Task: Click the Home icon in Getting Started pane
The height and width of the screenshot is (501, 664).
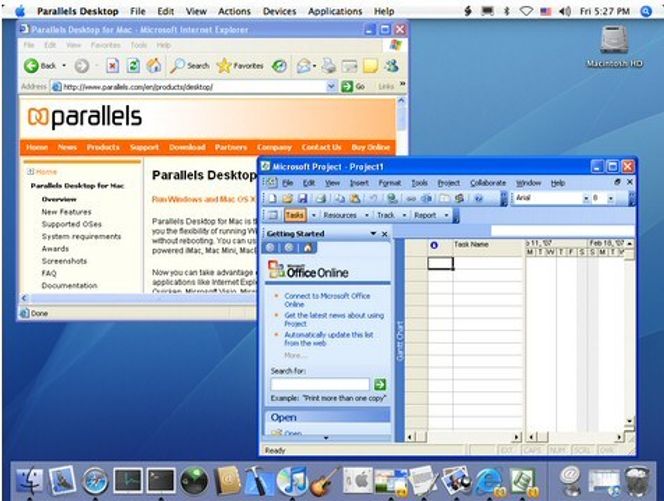Action: 308,248
